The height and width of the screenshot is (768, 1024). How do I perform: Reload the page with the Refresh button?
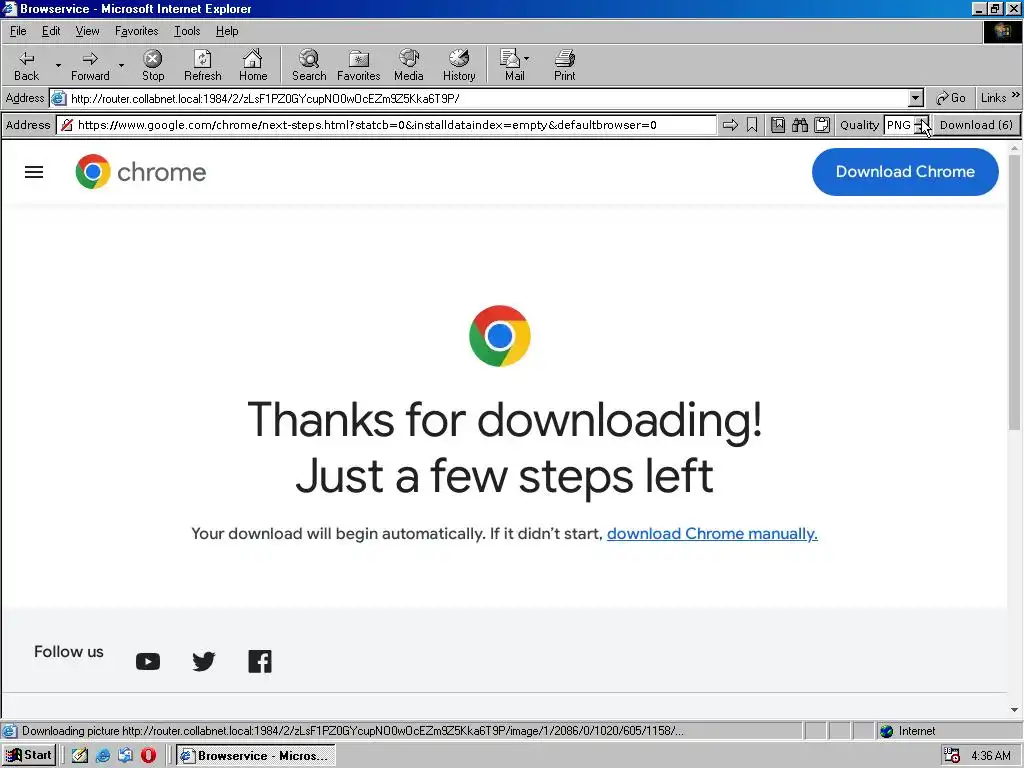(202, 65)
